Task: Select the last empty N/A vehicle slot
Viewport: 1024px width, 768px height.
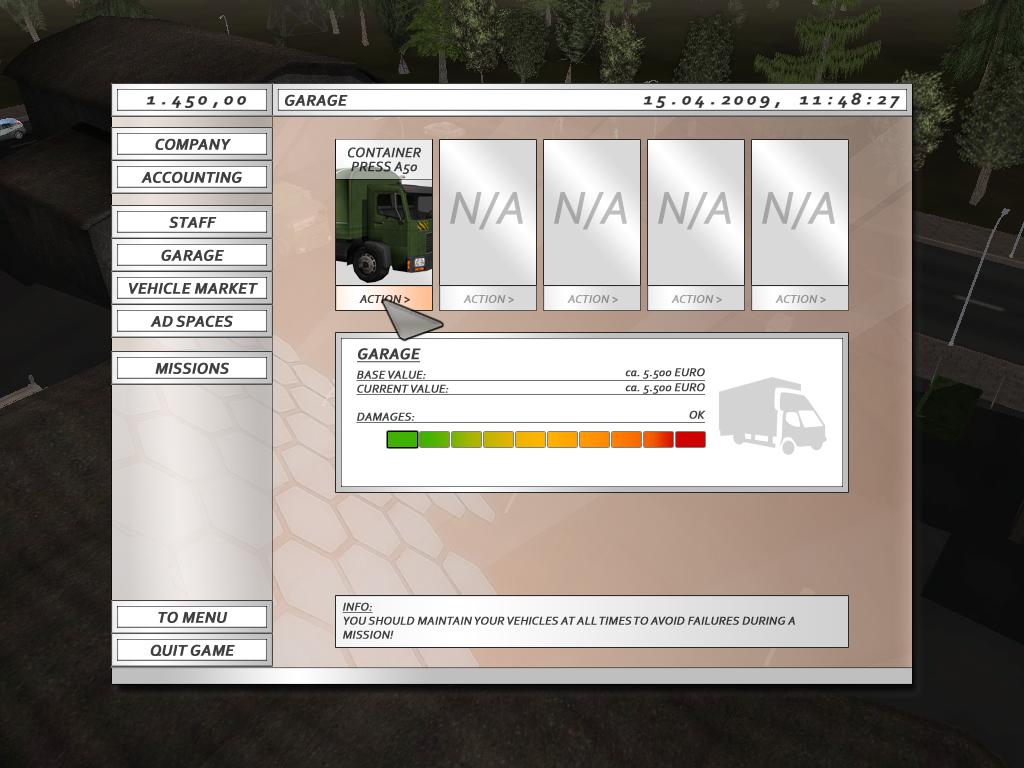Action: (x=800, y=212)
